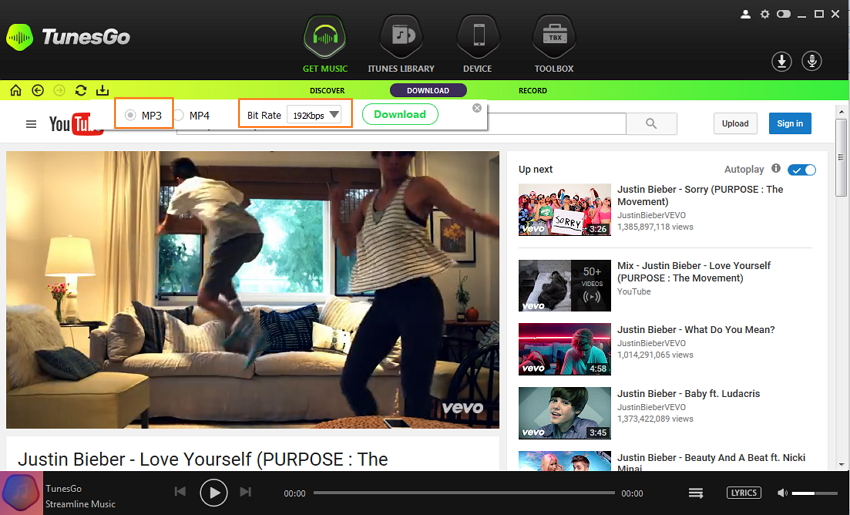
Task: Open the DEVICE section
Action: tap(478, 44)
